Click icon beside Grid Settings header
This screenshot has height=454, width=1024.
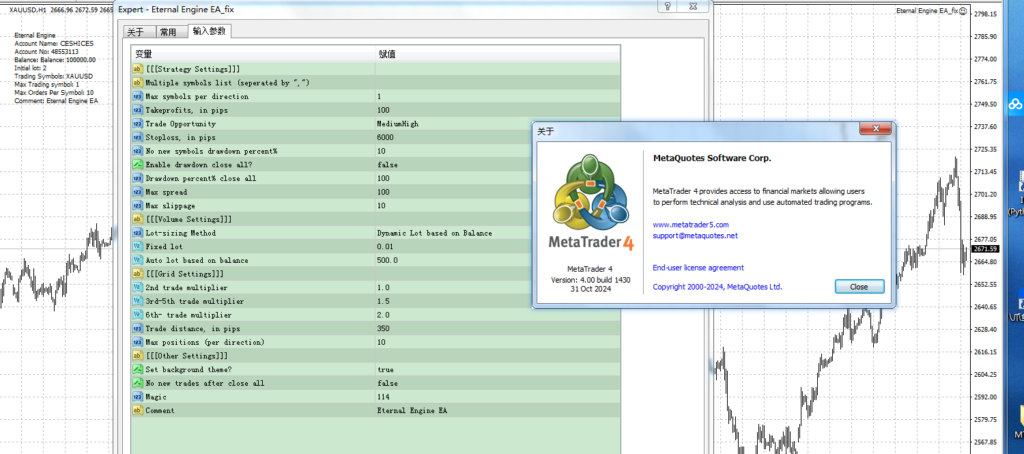(x=137, y=274)
